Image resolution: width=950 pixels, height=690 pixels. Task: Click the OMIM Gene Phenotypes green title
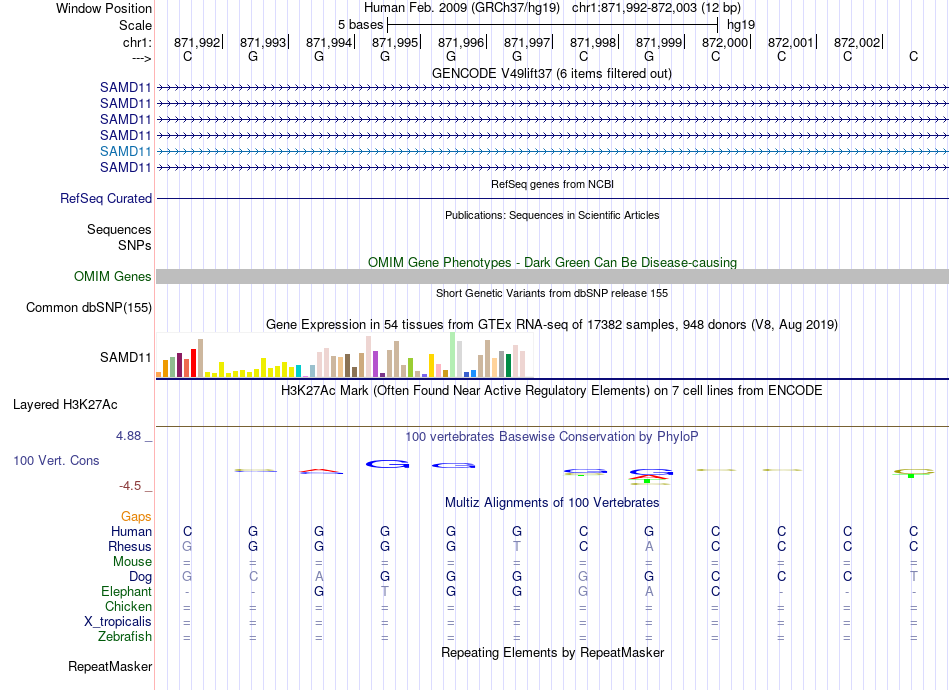tap(552, 262)
